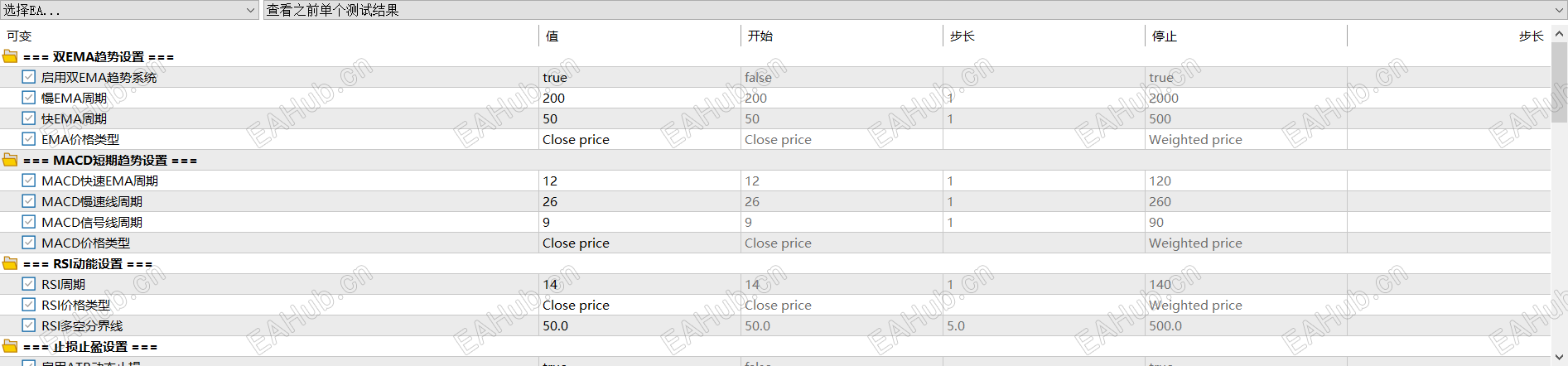This screenshot has width=1568, height=366.
Task: Click the scrollbar up arrow
Action: tap(1559, 34)
